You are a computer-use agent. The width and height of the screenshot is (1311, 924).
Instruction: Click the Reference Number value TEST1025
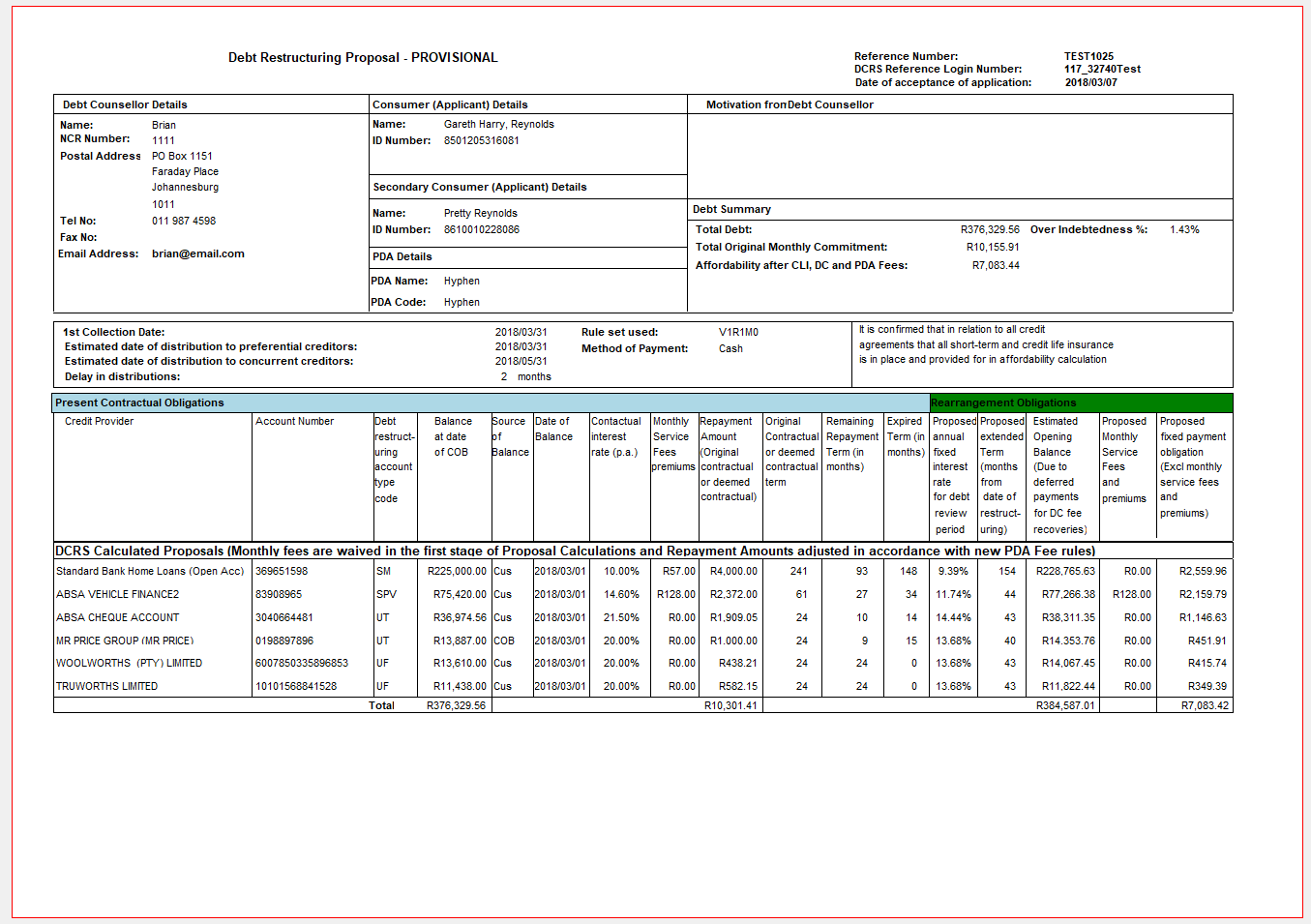pos(1088,56)
